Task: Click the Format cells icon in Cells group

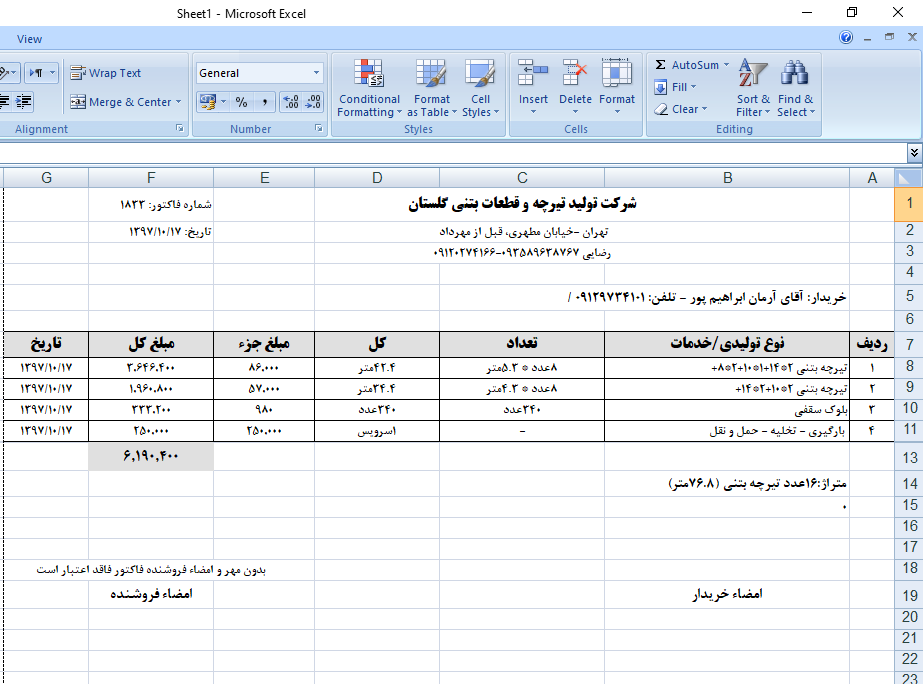Action: click(x=617, y=74)
